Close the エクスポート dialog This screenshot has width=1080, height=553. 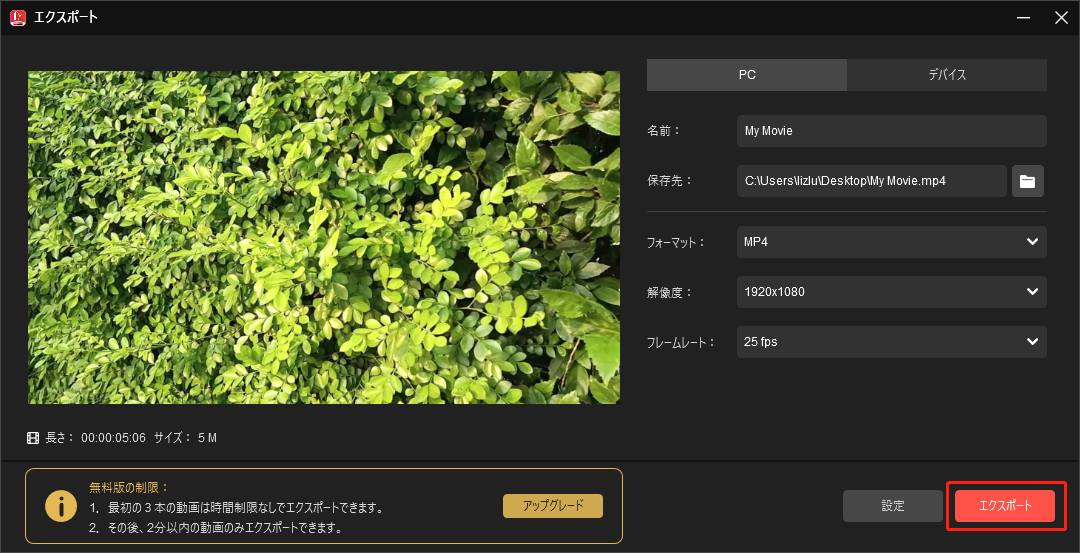coord(1061,18)
